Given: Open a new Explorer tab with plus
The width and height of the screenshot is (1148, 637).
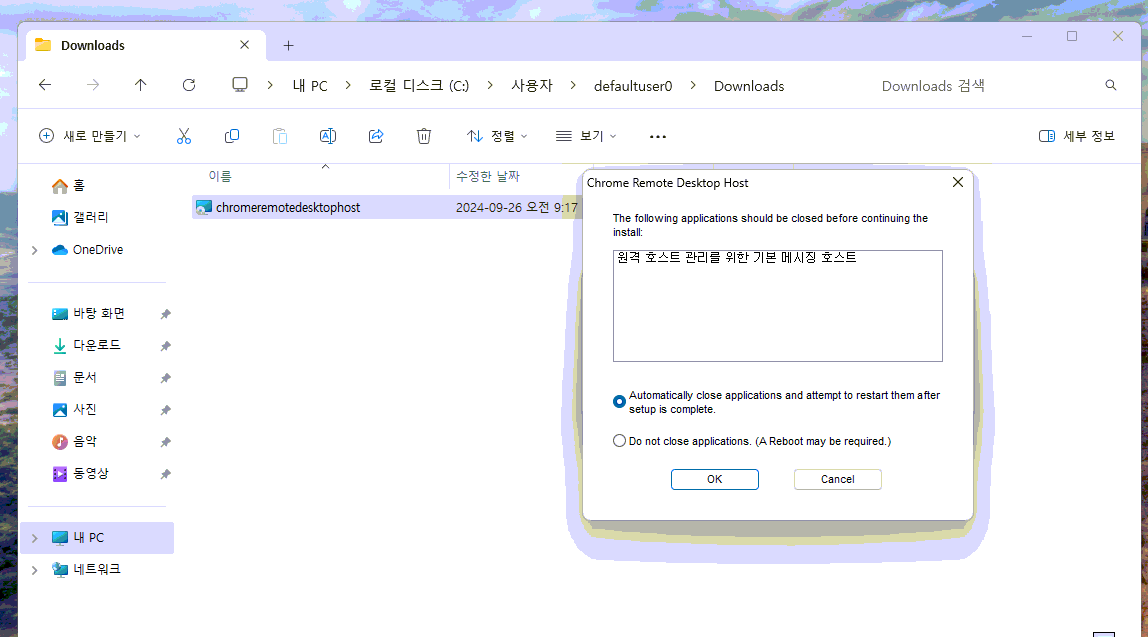Looking at the screenshot, I should [288, 45].
